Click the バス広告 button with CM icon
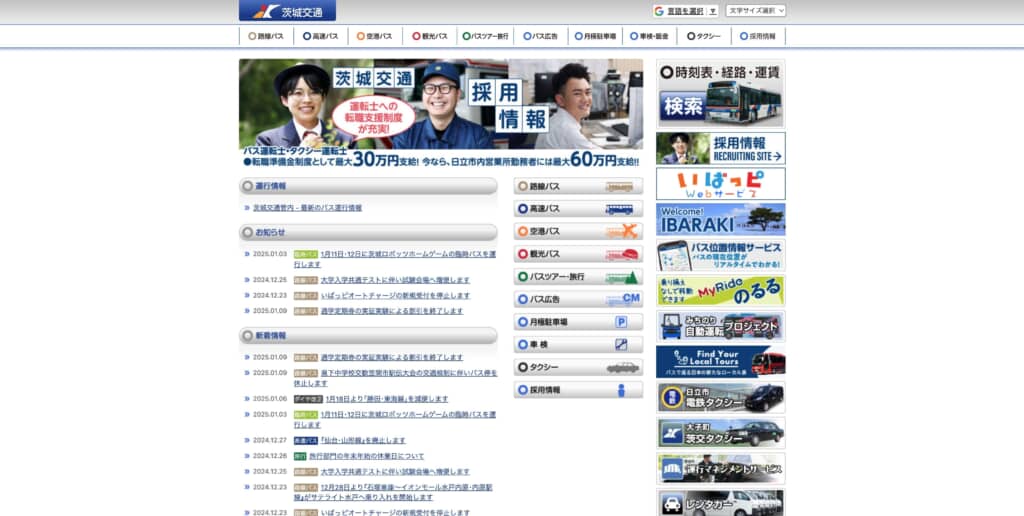Screen dimensions: 1024x516 578,299
